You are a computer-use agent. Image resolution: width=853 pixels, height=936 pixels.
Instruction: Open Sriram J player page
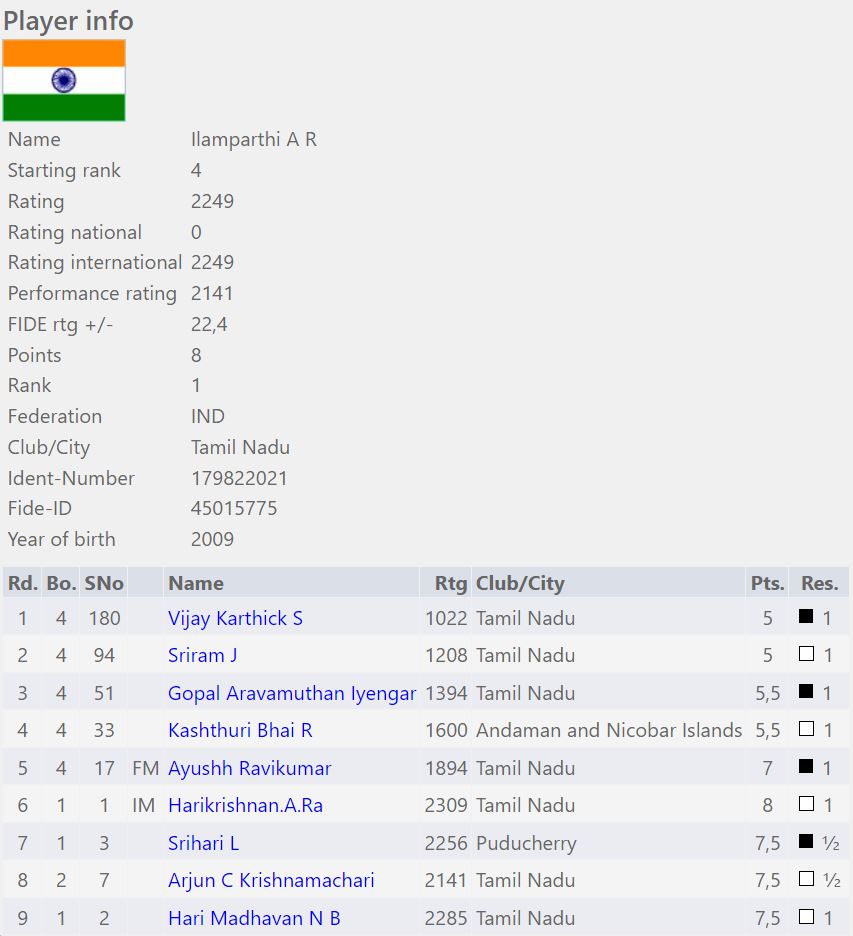click(x=203, y=655)
